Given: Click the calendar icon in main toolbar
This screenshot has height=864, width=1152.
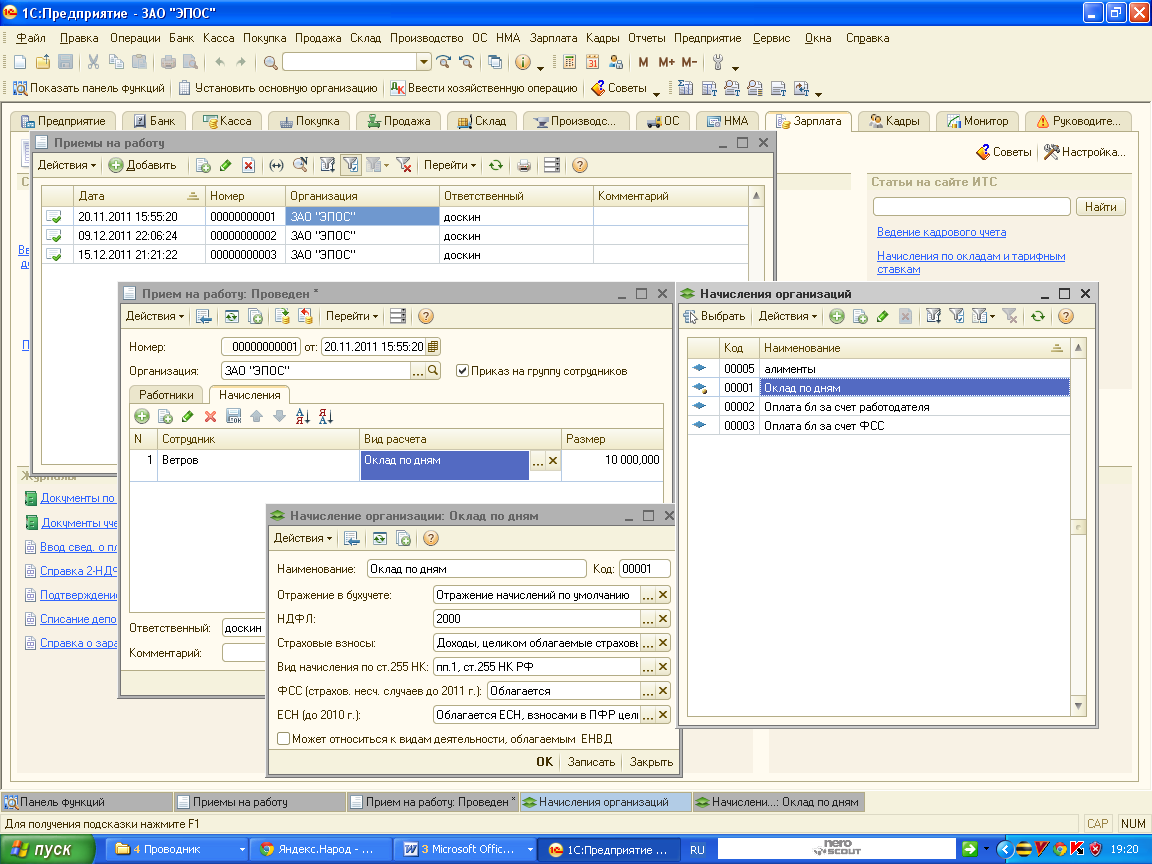Looking at the screenshot, I should pos(592,62).
